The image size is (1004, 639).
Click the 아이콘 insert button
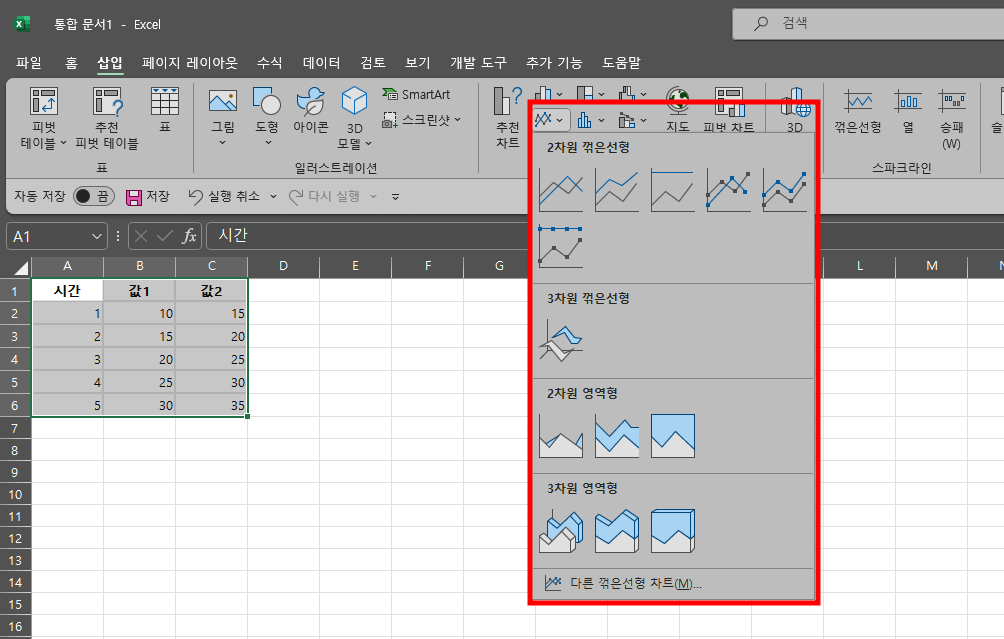point(311,109)
